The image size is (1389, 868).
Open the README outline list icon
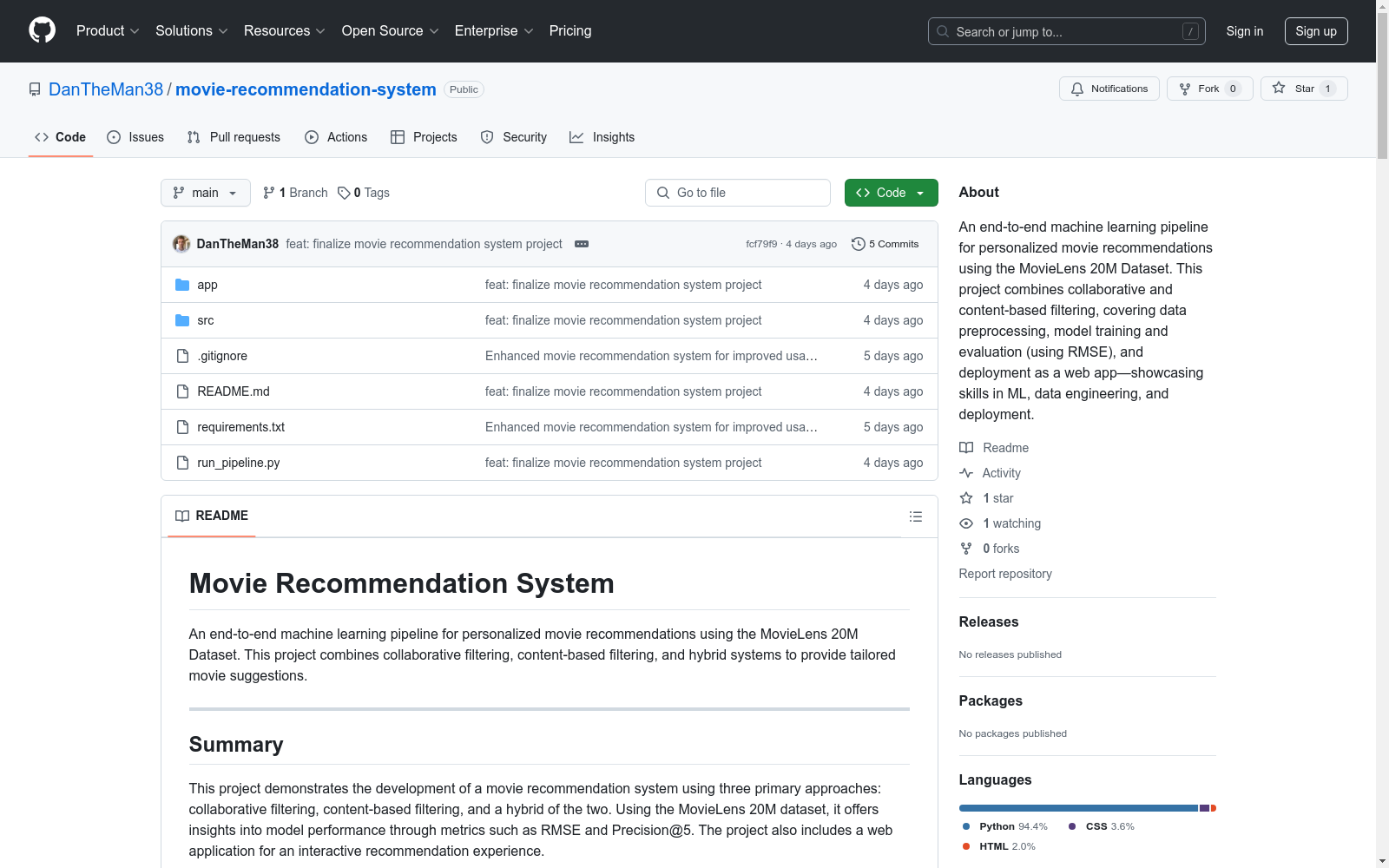[916, 516]
